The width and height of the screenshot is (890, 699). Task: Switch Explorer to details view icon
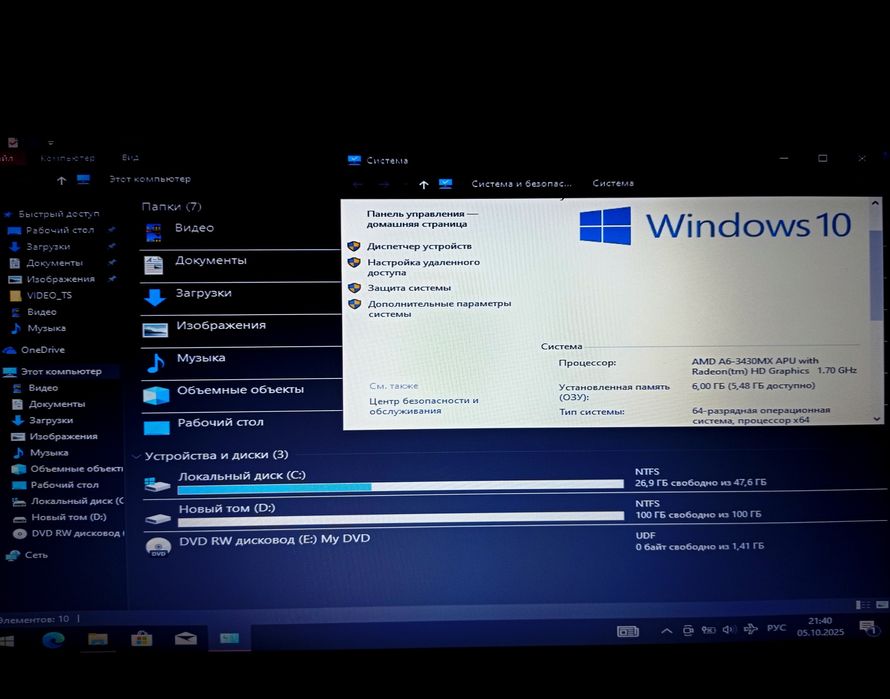[863, 605]
